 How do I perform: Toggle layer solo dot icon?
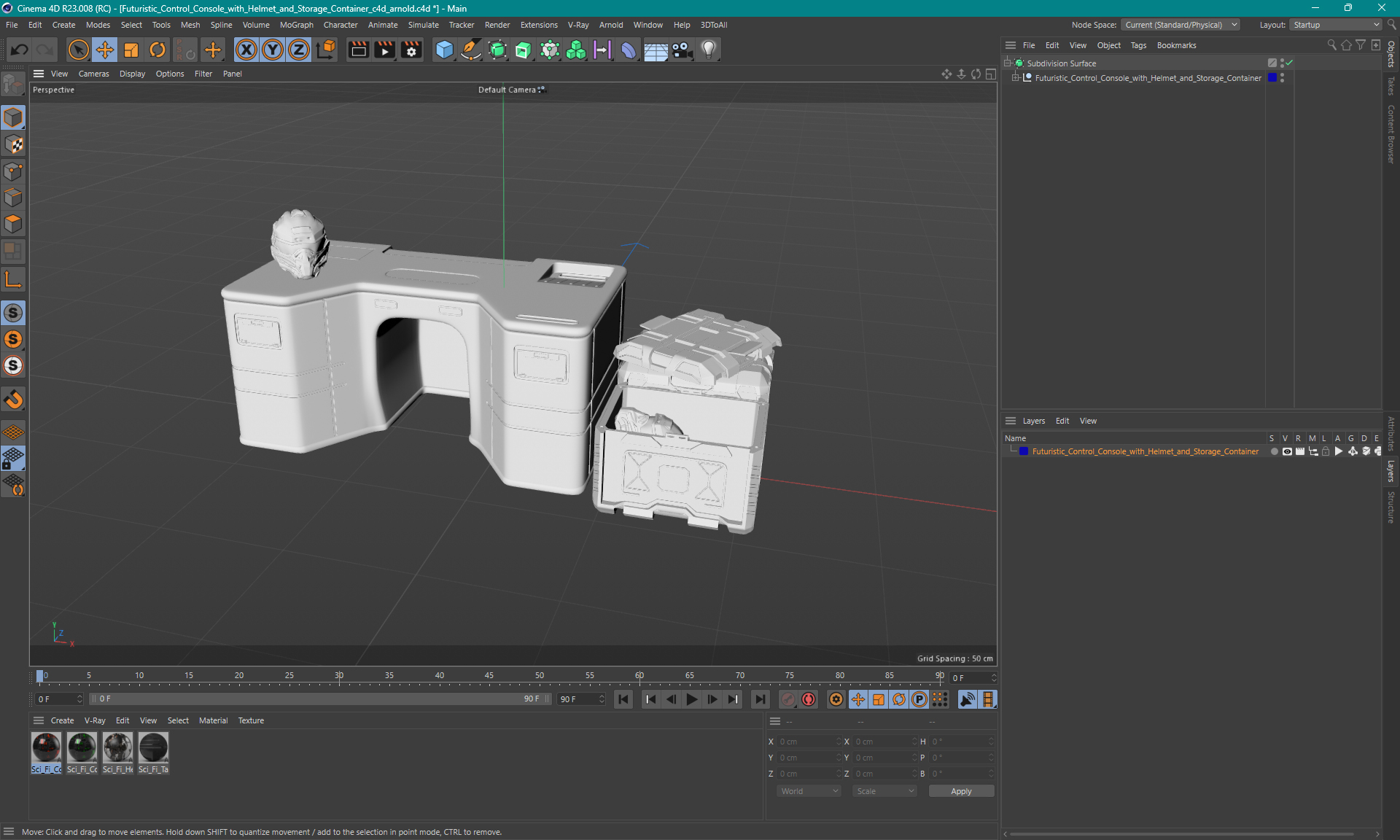1275,451
